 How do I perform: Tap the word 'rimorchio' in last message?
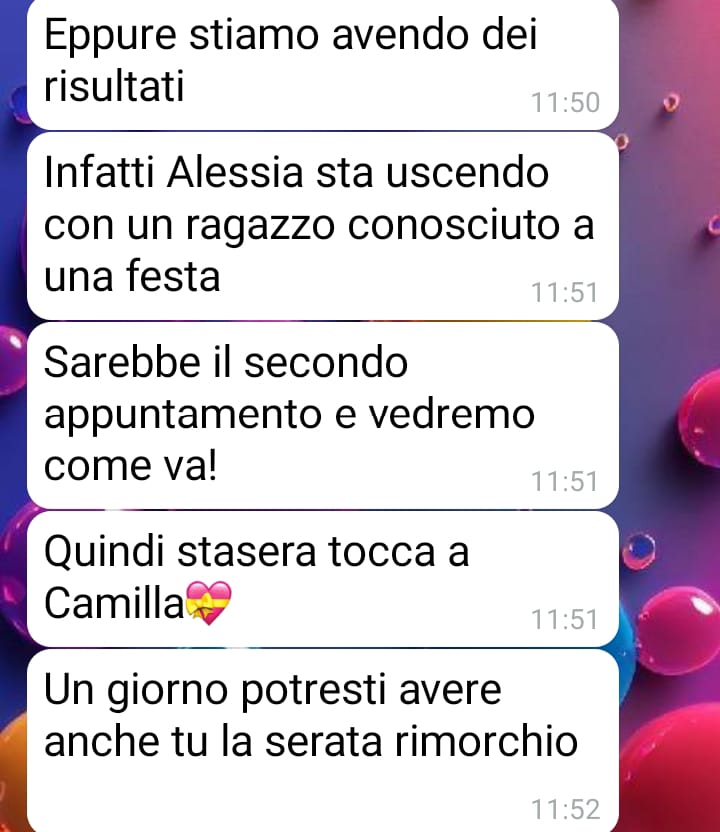(x=487, y=741)
